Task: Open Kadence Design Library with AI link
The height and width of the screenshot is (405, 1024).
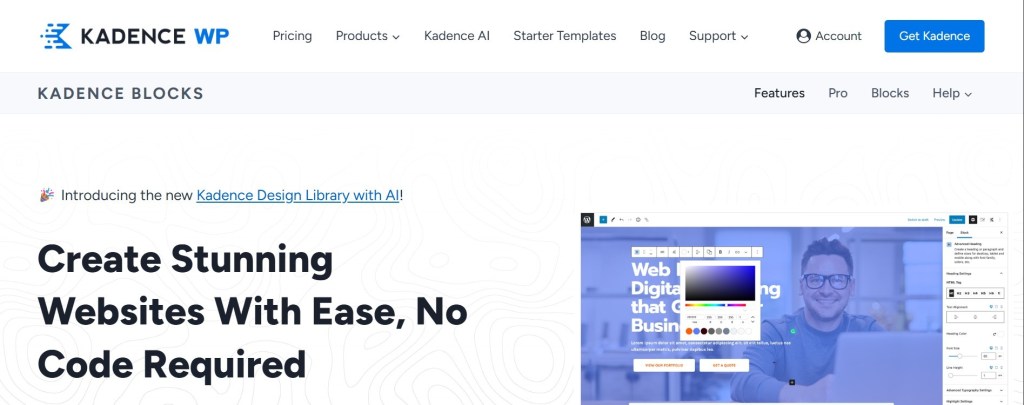Action: (x=297, y=195)
